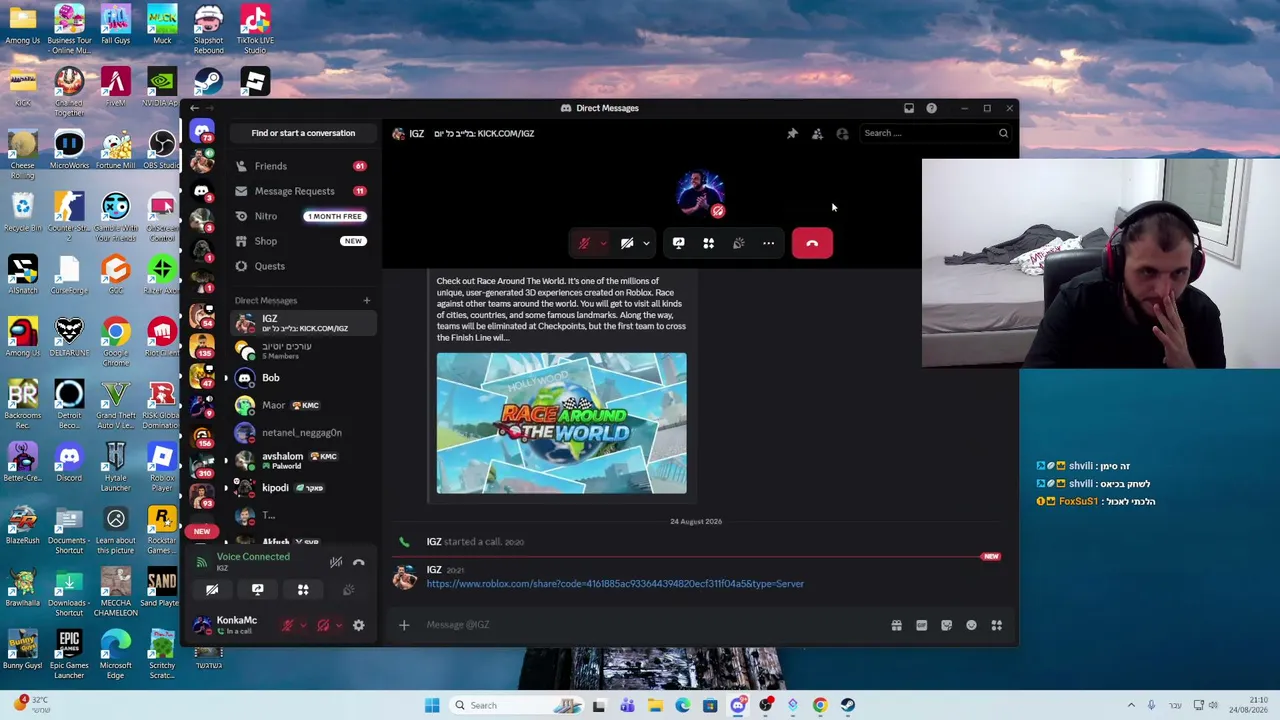Open the Discord home Direct Messages icon
Image resolution: width=1280 pixels, height=720 pixels.
point(202,132)
